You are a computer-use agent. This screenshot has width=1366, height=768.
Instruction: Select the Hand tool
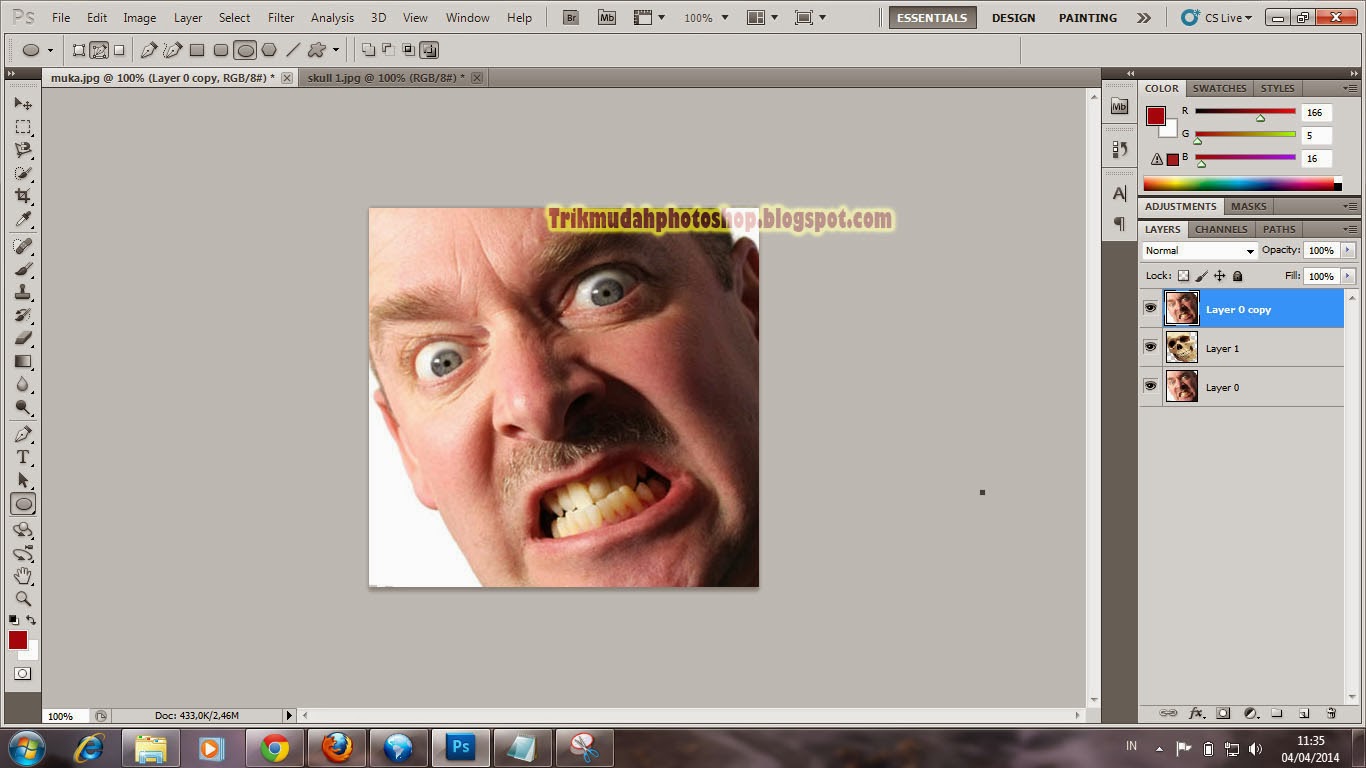coord(23,576)
